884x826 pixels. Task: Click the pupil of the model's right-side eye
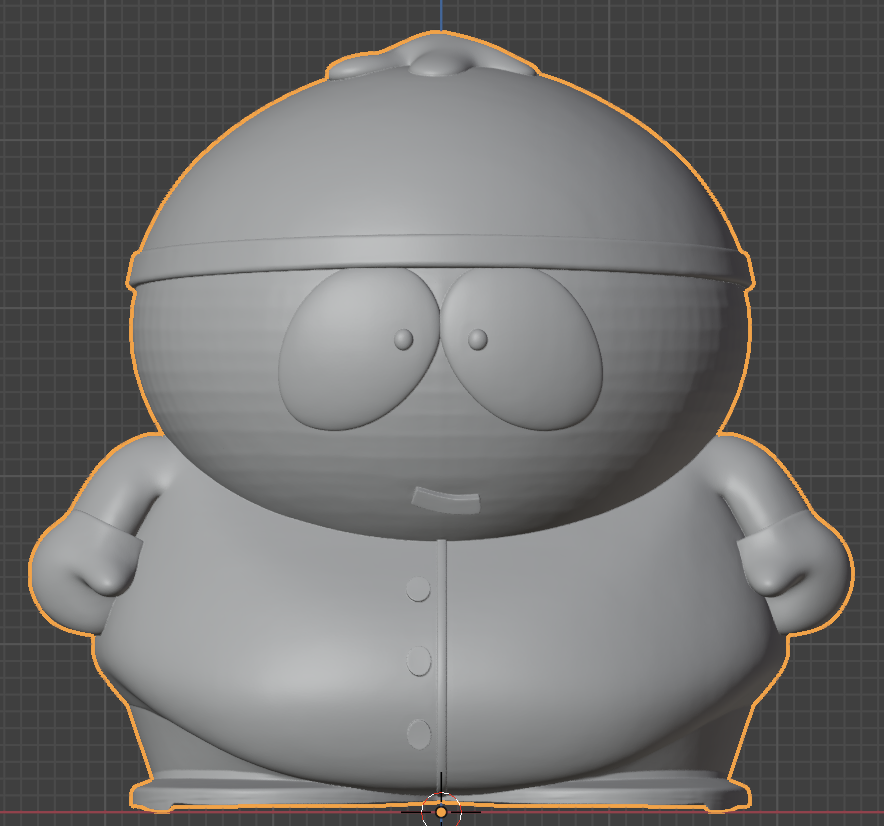[x=478, y=339]
